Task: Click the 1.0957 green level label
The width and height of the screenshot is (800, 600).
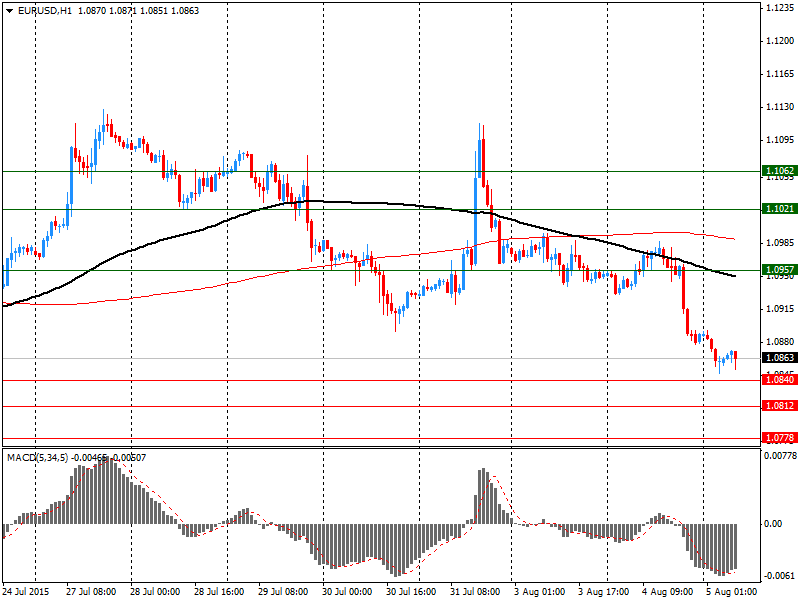Action: click(780, 270)
